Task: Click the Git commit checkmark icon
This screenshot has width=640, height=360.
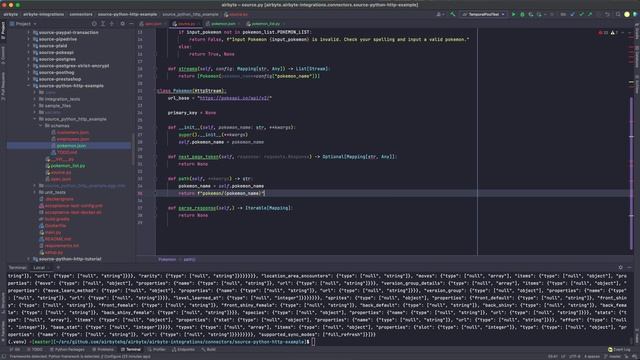Action: tap(581, 14)
